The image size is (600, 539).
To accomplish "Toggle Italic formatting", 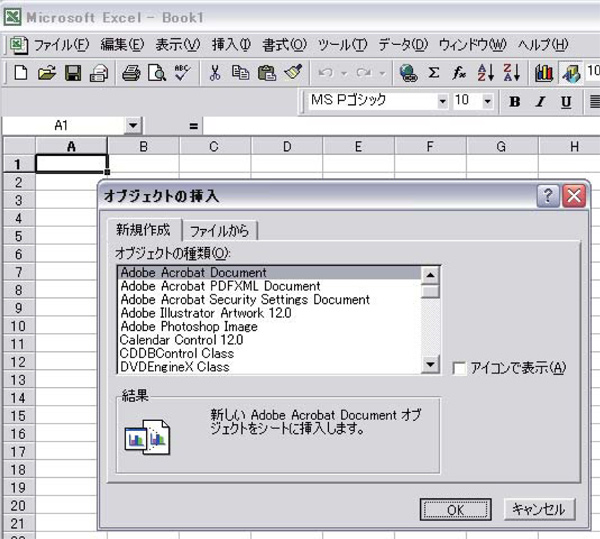I will pos(540,101).
